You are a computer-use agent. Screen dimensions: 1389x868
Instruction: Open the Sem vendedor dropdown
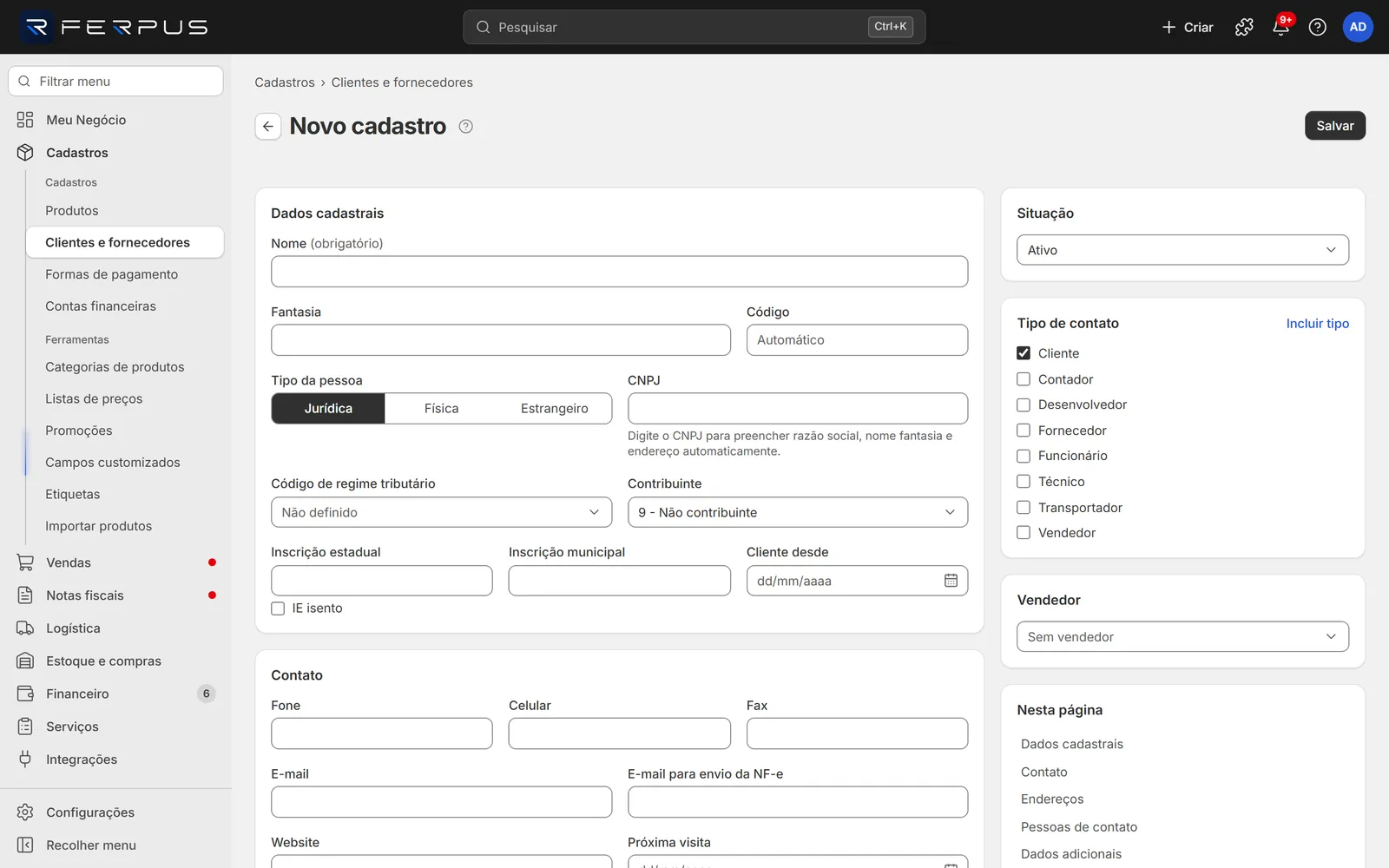coord(1182,637)
